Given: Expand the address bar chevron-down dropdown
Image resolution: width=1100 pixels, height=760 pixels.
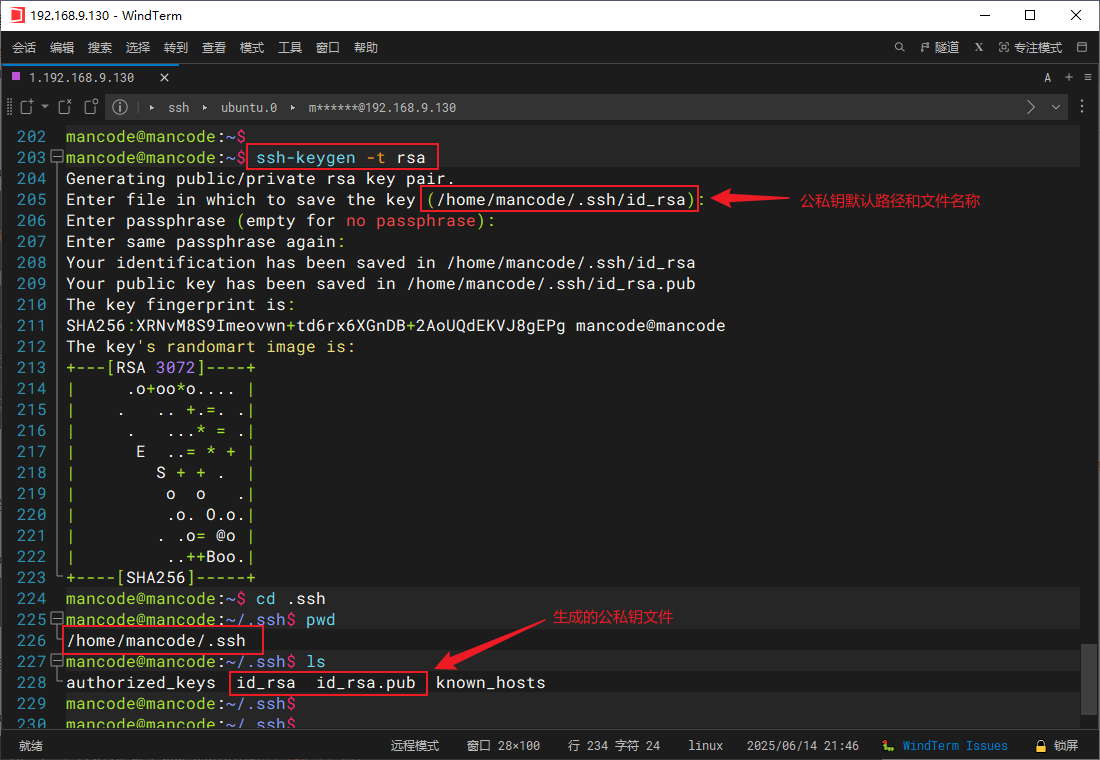Looking at the screenshot, I should click(x=1056, y=107).
